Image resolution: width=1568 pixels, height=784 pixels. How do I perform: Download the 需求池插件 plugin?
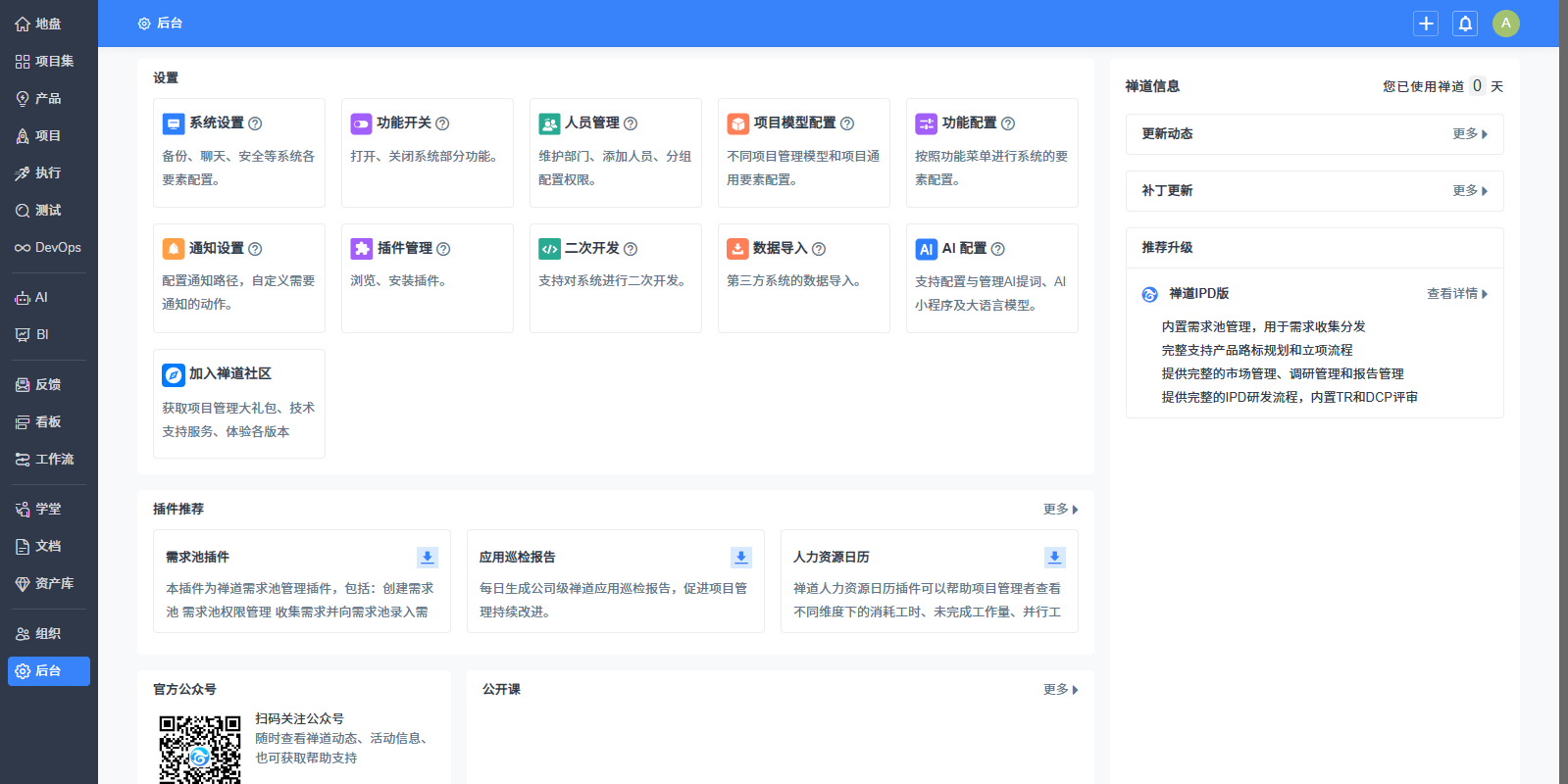428,557
